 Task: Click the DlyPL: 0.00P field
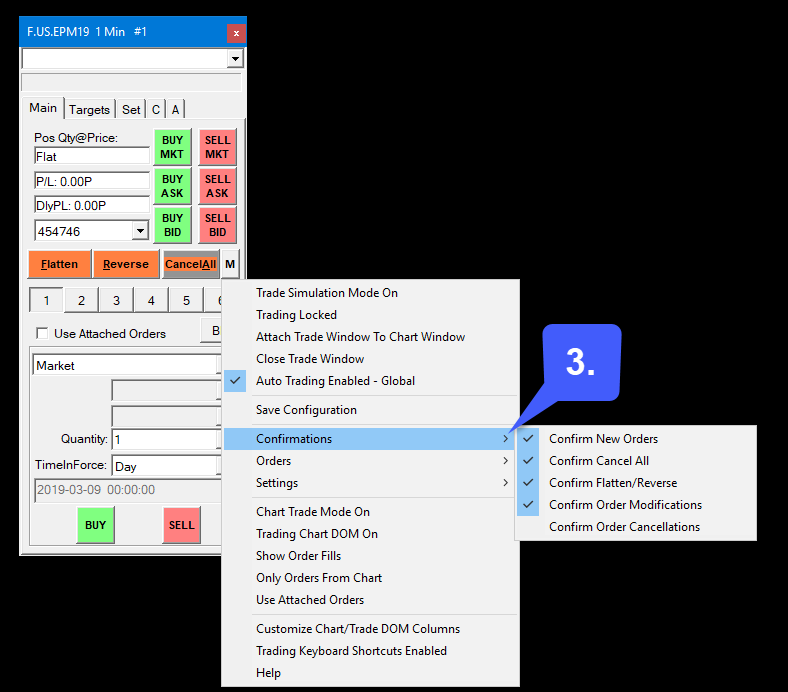(x=92, y=205)
